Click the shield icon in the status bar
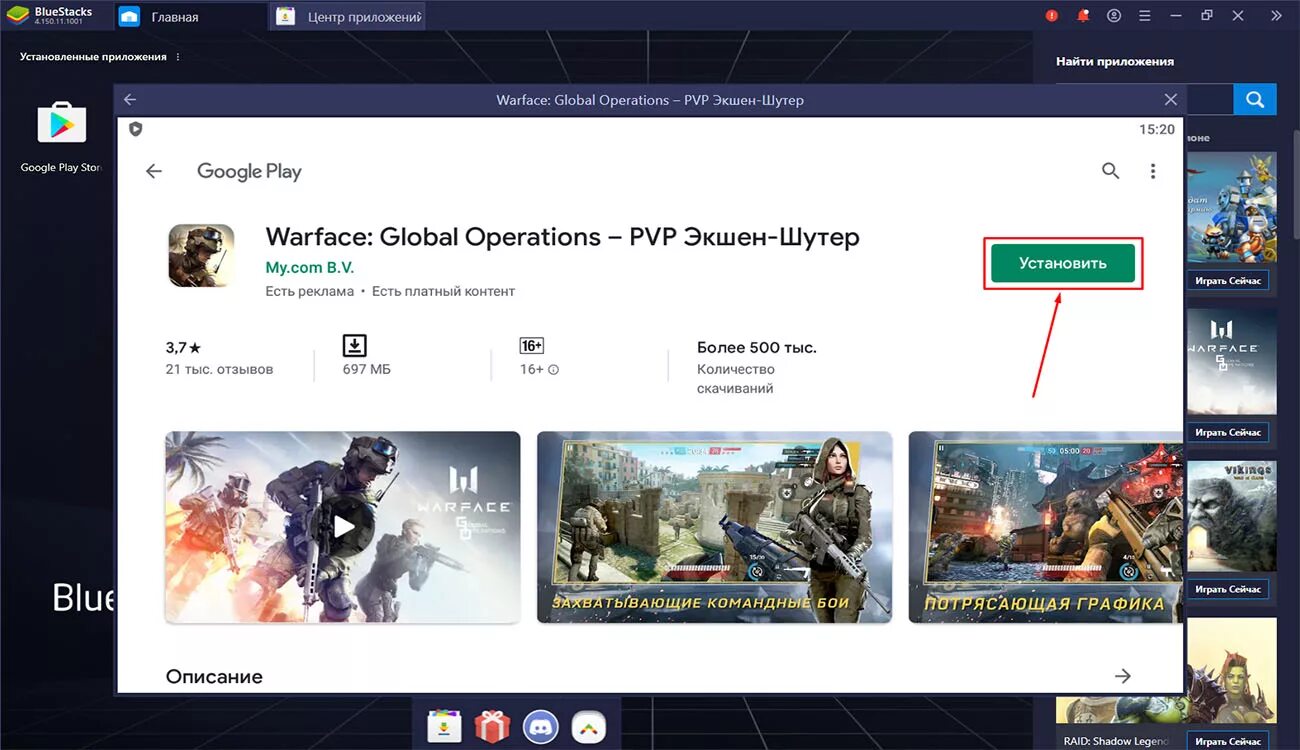This screenshot has height=750, width=1300. tap(136, 129)
